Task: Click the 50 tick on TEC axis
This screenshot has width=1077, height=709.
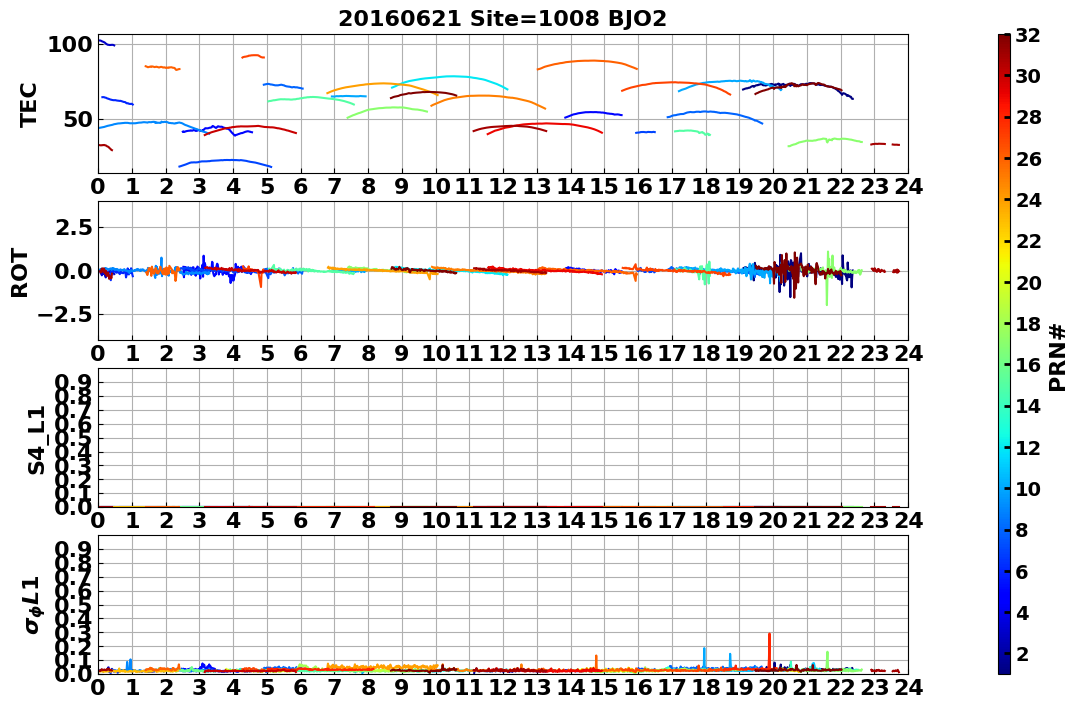Action: coord(76,120)
